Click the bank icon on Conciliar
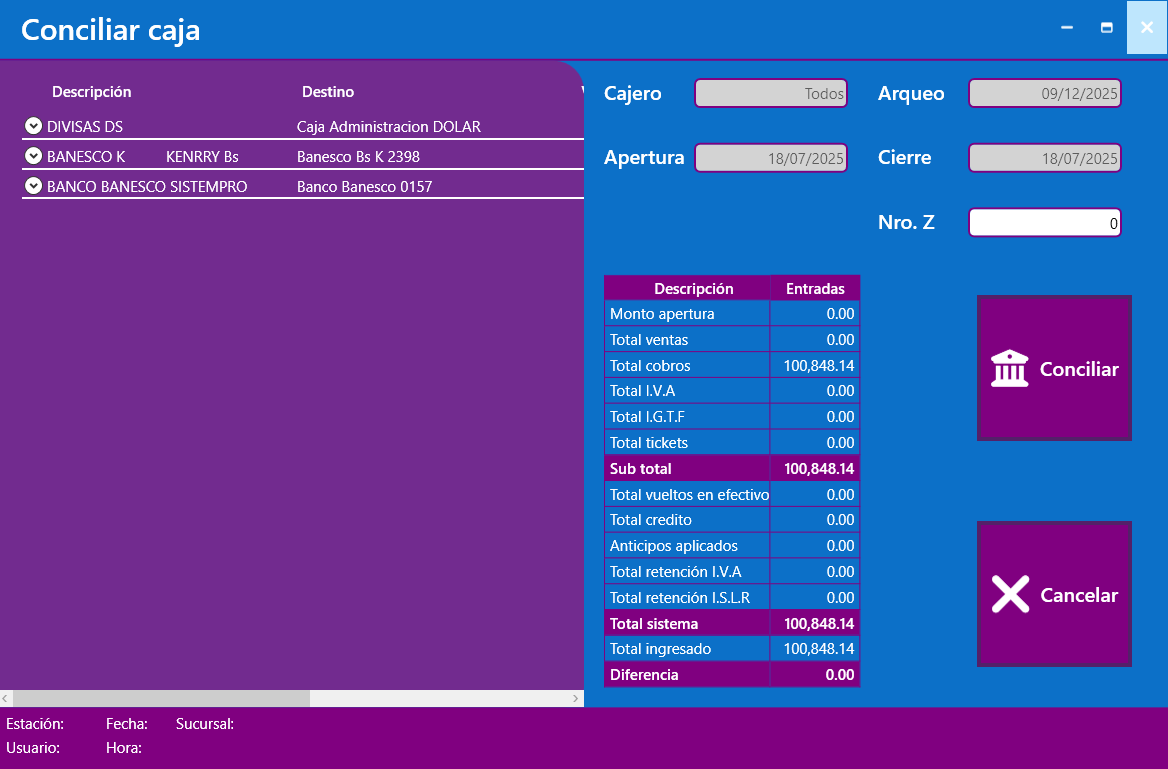Viewport: 1168px width, 769px height. point(1009,369)
